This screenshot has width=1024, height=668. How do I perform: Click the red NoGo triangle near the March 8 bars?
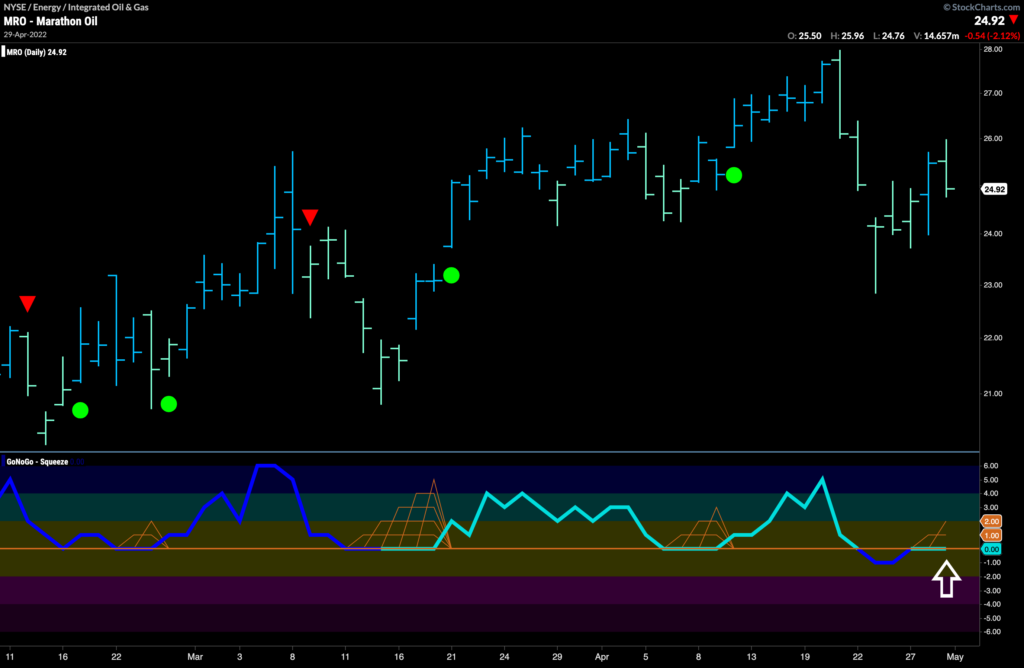coord(310,217)
